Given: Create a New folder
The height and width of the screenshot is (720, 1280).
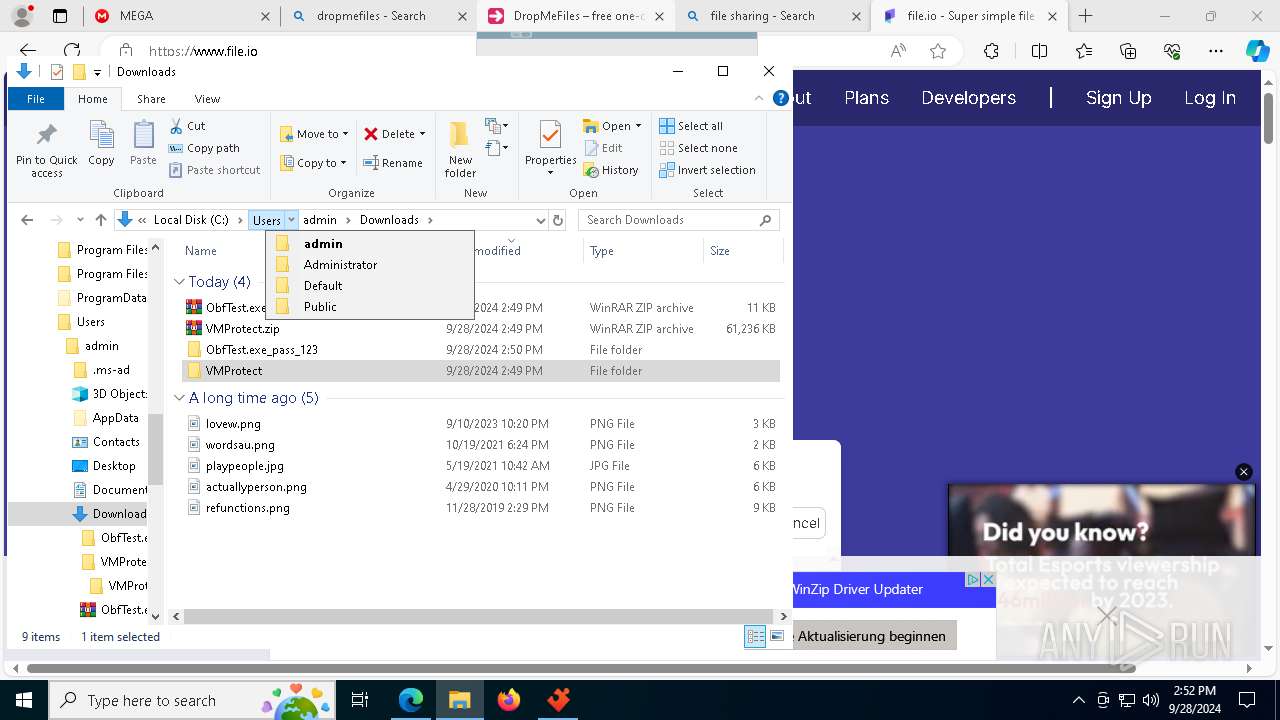Looking at the screenshot, I should pos(460,149).
